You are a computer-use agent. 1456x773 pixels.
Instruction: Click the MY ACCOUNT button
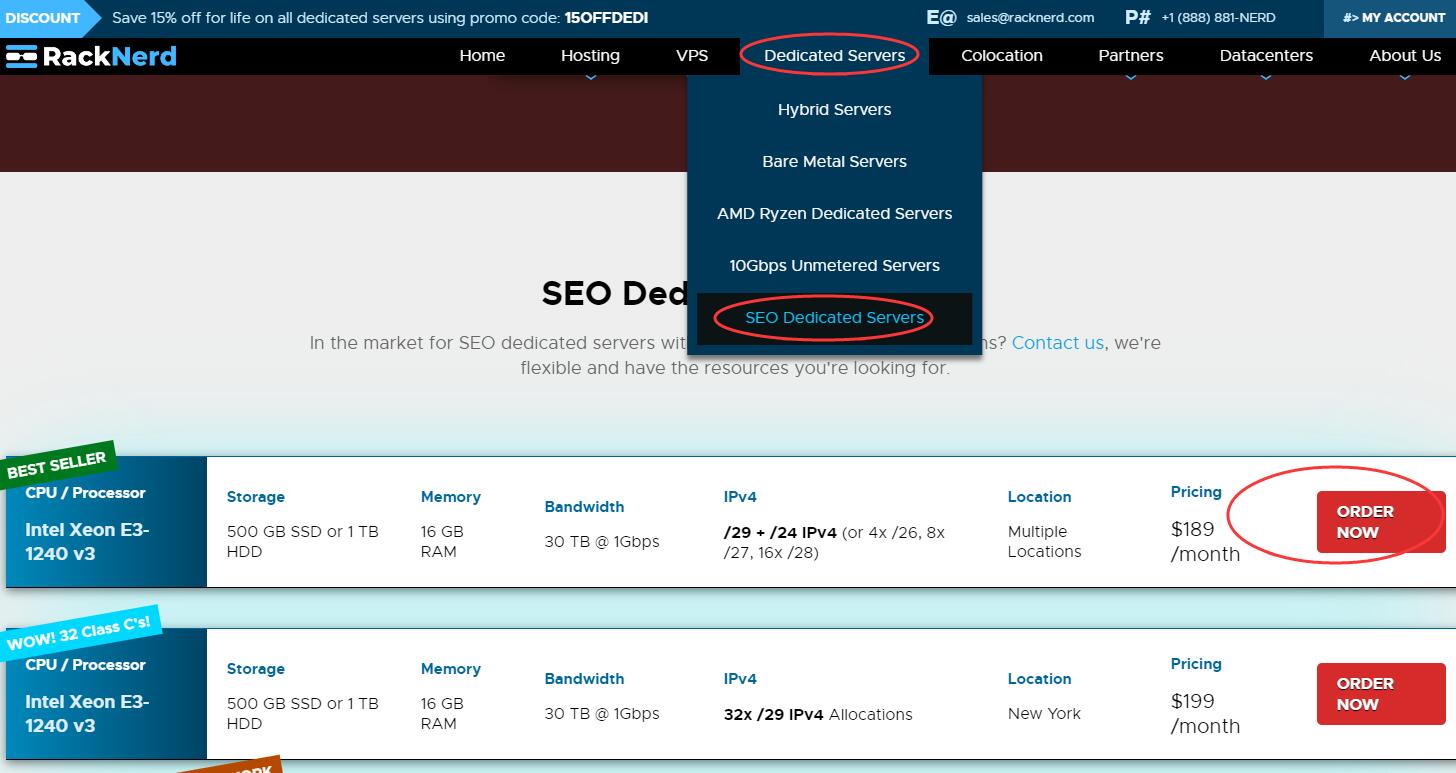click(x=1390, y=18)
